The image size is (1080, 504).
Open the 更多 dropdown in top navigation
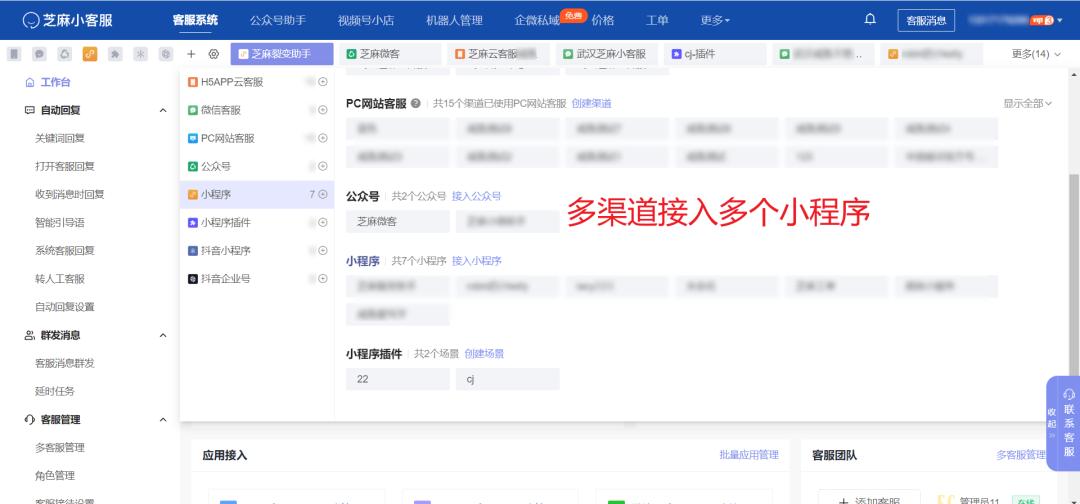click(715, 20)
